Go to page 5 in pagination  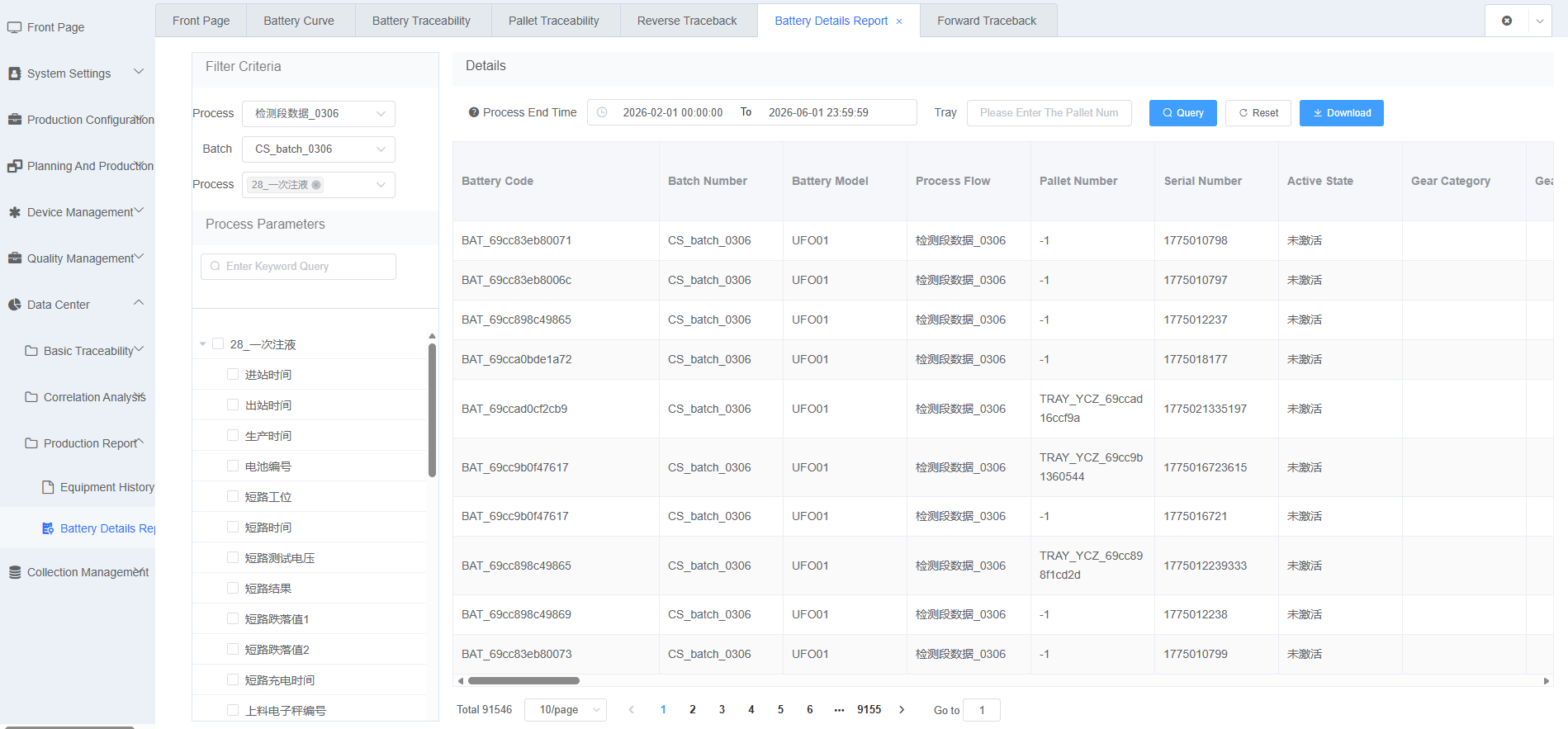pos(780,709)
